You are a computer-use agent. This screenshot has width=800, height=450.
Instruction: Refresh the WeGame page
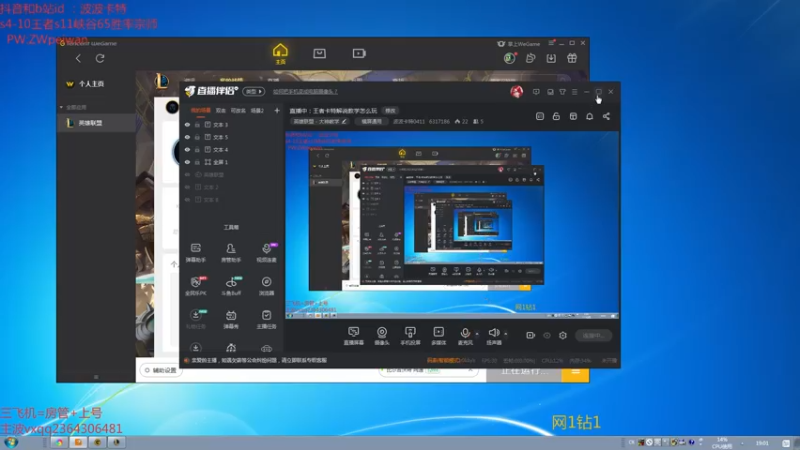pos(100,58)
